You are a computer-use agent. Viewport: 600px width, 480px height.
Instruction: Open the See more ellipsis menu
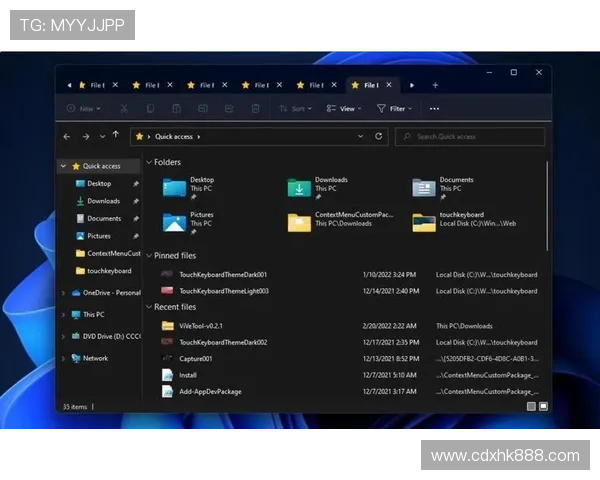tap(434, 109)
